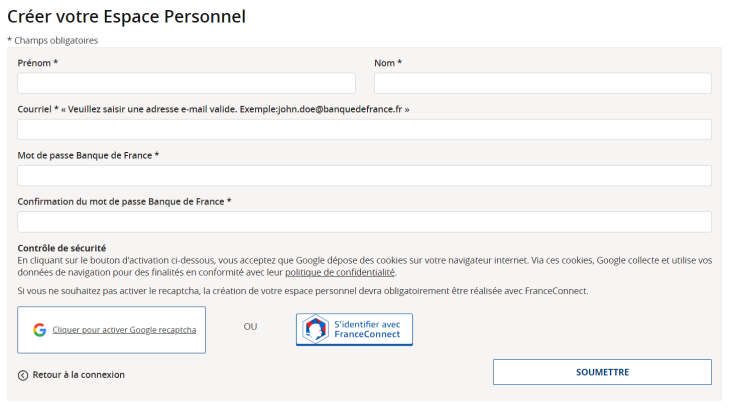The width and height of the screenshot is (730, 410).
Task: Activate Google recaptcha via the link
Action: [124, 330]
